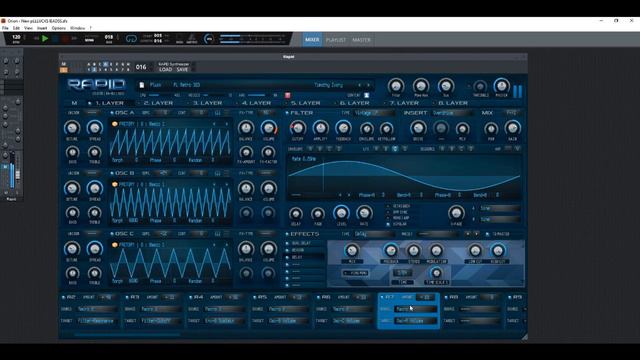Viewport: 640px width, 360px height.
Task: Open the File menu
Action: tap(5, 28)
